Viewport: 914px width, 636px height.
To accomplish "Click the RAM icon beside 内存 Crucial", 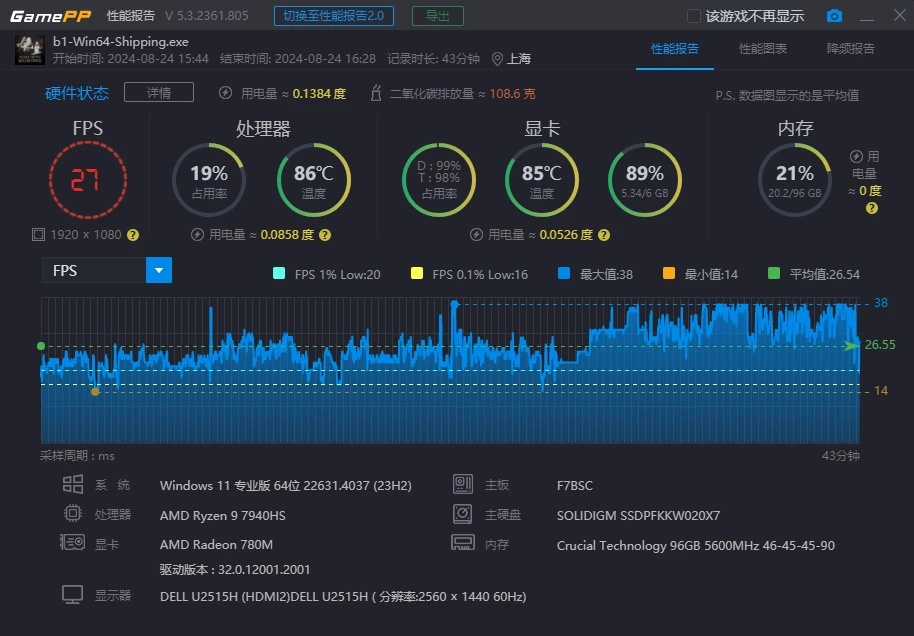I will [463, 543].
